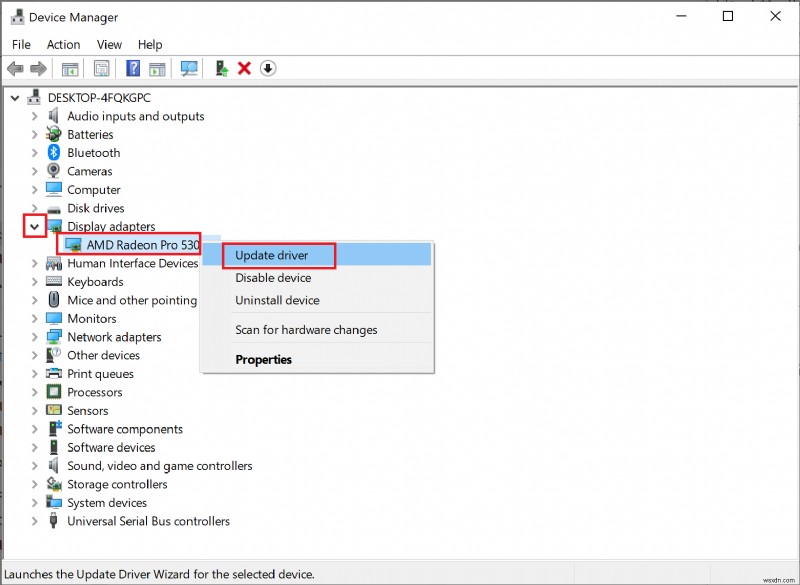Click the red X Uninstall device icon
Viewport: 800px width, 585px height.
click(x=244, y=68)
